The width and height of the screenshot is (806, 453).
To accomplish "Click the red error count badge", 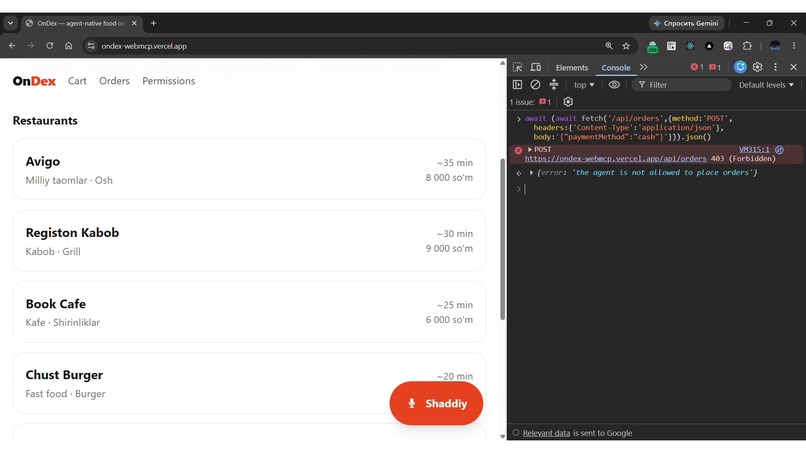I will tap(697, 67).
